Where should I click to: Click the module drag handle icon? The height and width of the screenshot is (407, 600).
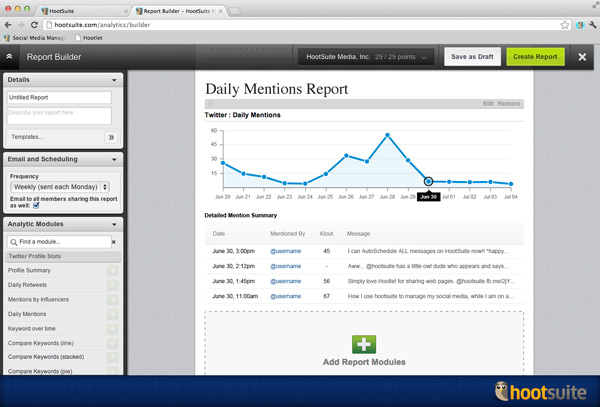pyautogui.click(x=210, y=104)
